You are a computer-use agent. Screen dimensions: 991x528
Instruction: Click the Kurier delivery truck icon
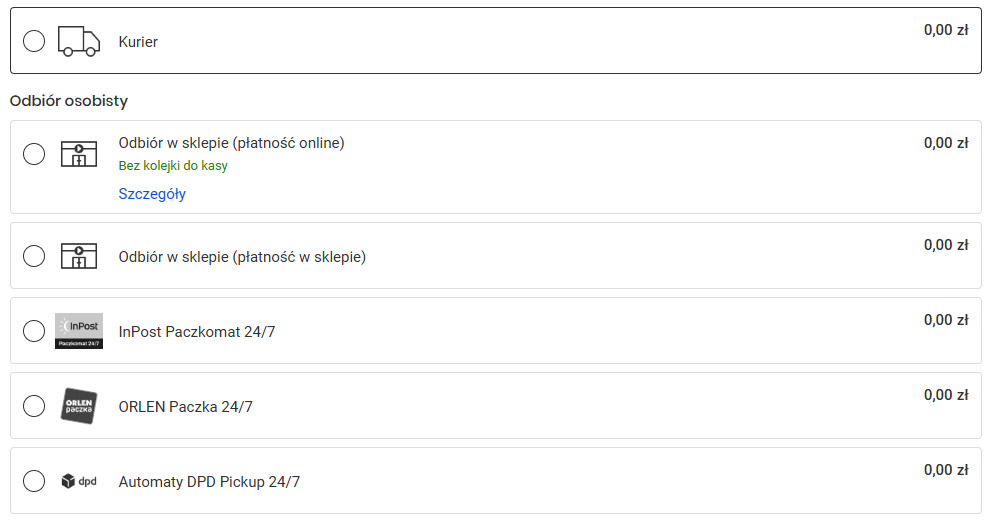click(79, 41)
